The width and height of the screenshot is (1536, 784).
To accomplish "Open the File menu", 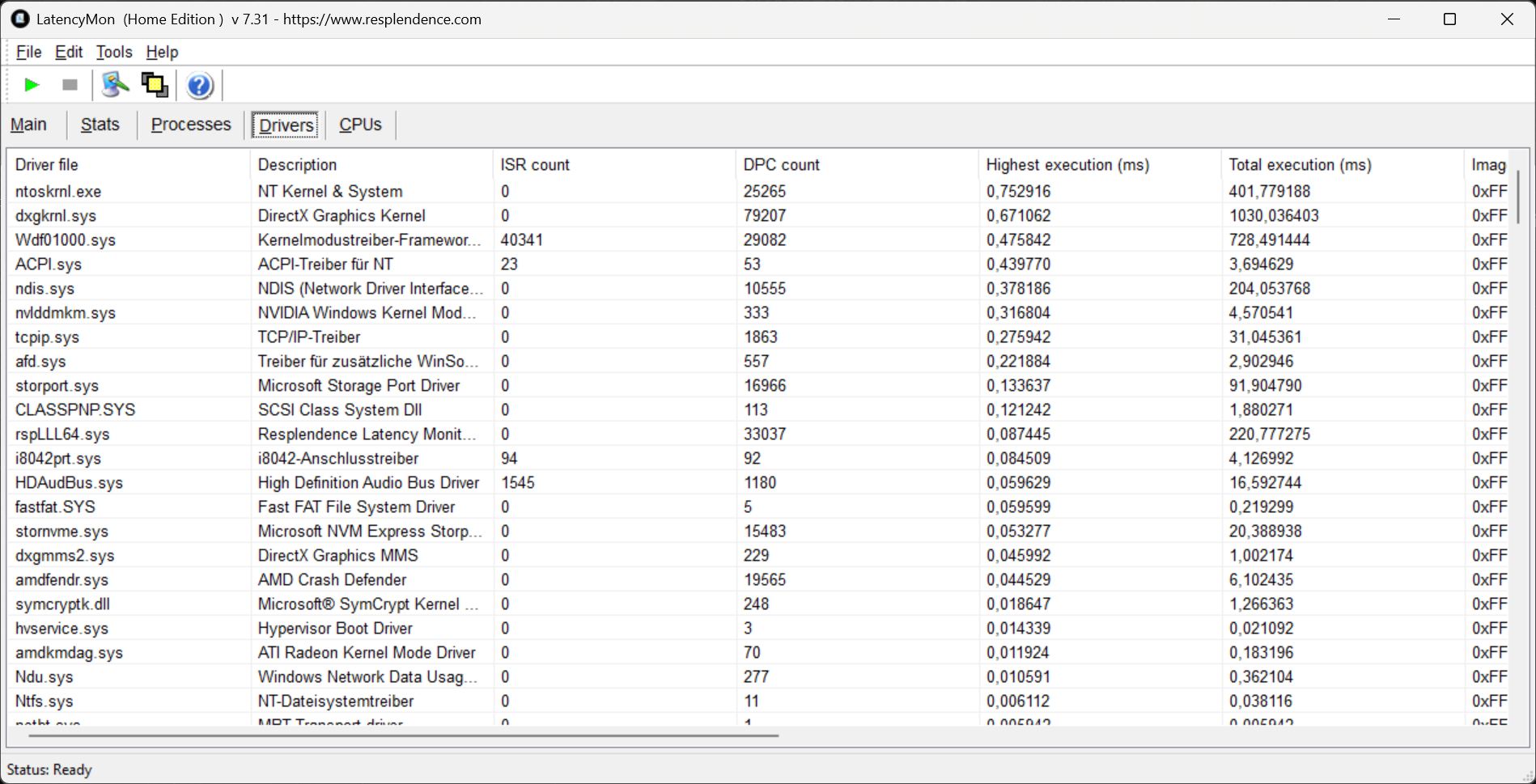I will point(28,52).
